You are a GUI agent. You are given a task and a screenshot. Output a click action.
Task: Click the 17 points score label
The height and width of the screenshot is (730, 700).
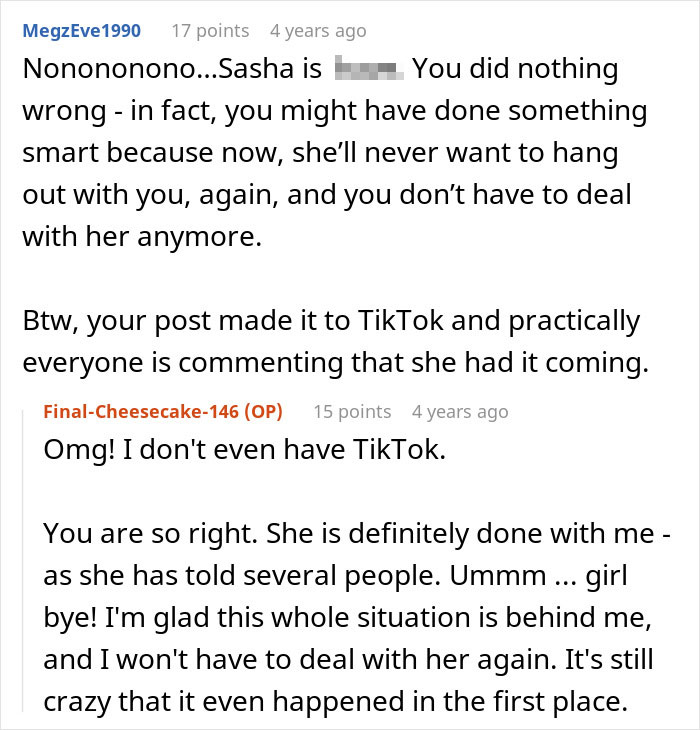[210, 31]
